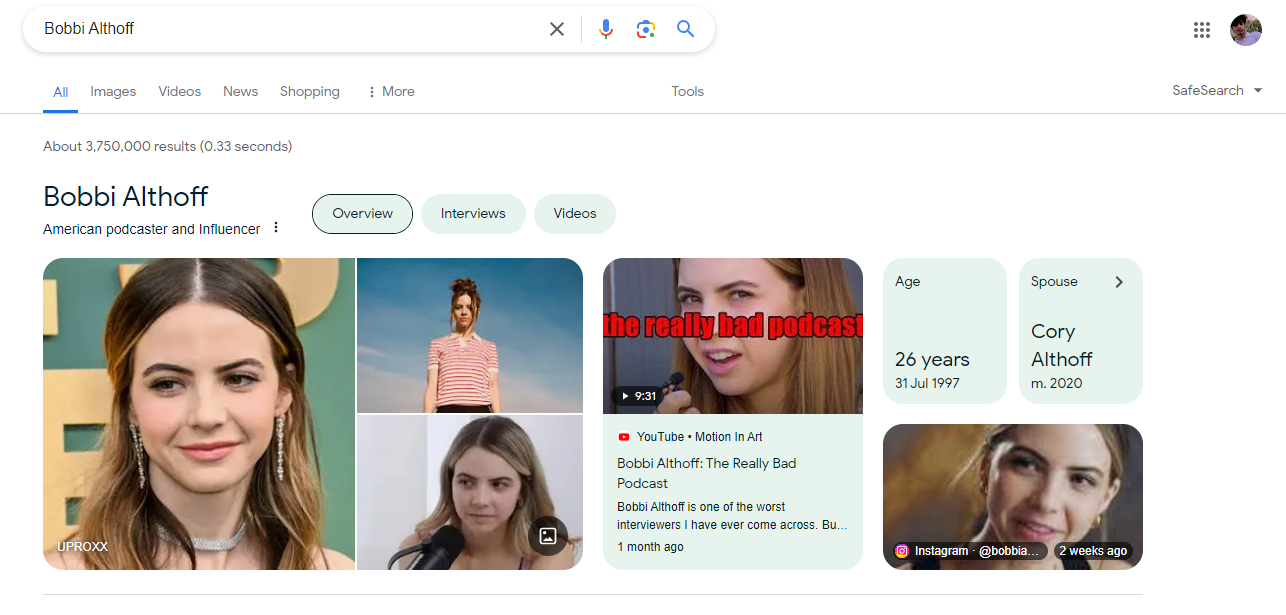The height and width of the screenshot is (615, 1286).
Task: Click the Age 26 years card
Action: click(945, 331)
